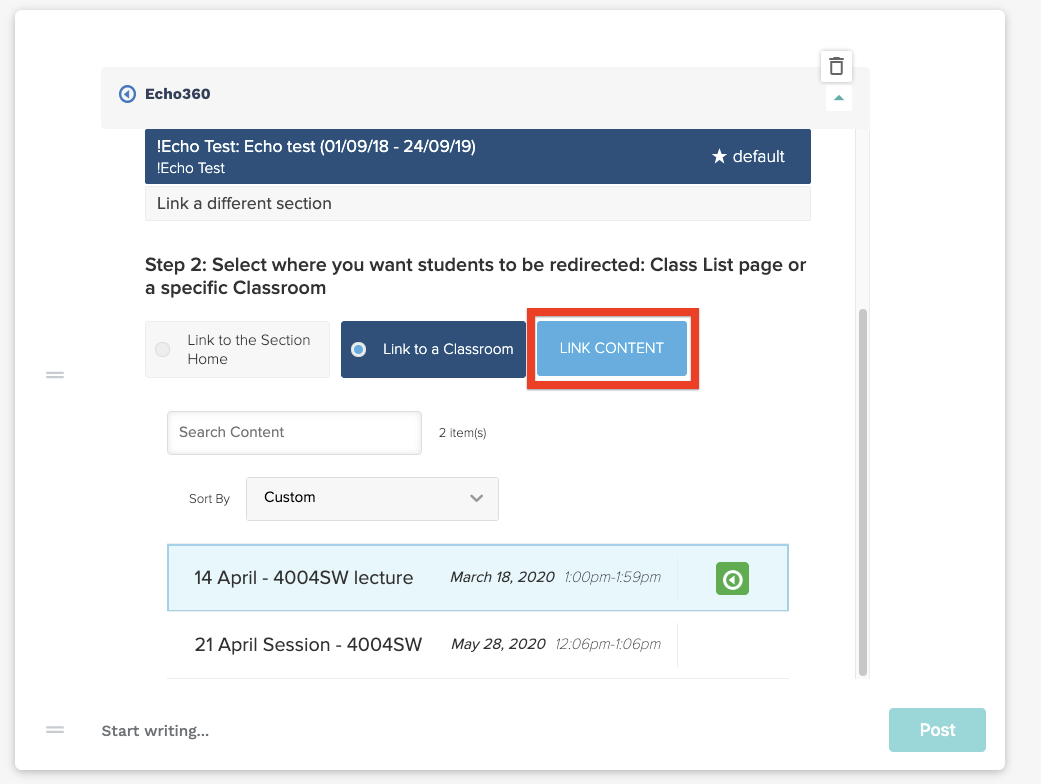Image resolution: width=1041 pixels, height=784 pixels.
Task: Click the Echo360 logo icon
Action: [x=127, y=94]
